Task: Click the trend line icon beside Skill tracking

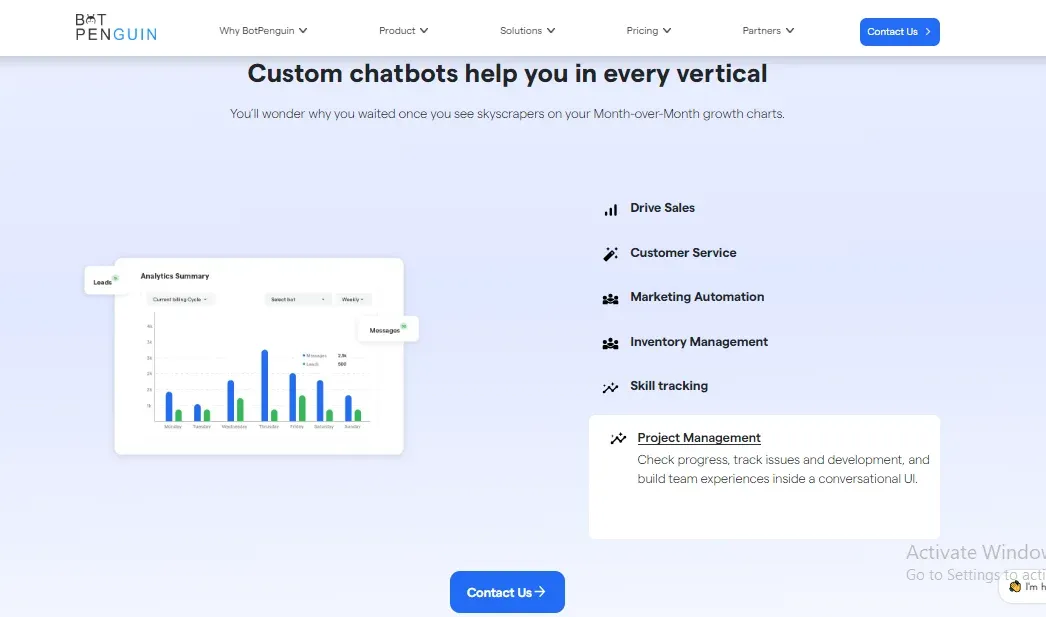Action: 610,388
